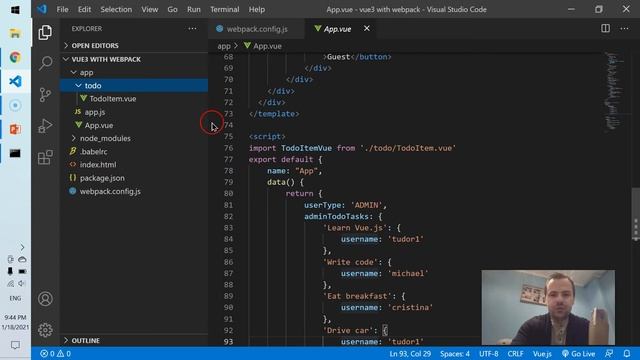Open app.js in explorer
640x360 pixels.
pos(134,112)
